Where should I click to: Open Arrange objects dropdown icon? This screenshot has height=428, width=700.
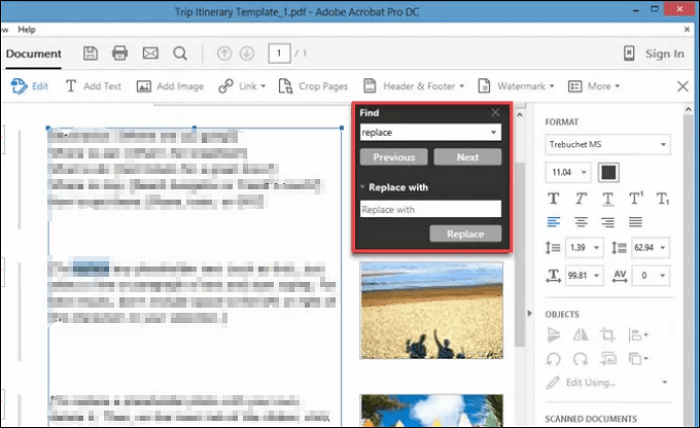638,358
